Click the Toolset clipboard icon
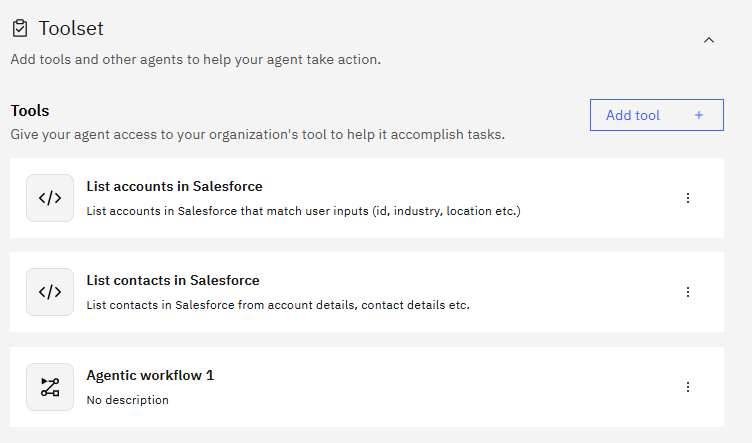The width and height of the screenshot is (752, 443). [20, 29]
